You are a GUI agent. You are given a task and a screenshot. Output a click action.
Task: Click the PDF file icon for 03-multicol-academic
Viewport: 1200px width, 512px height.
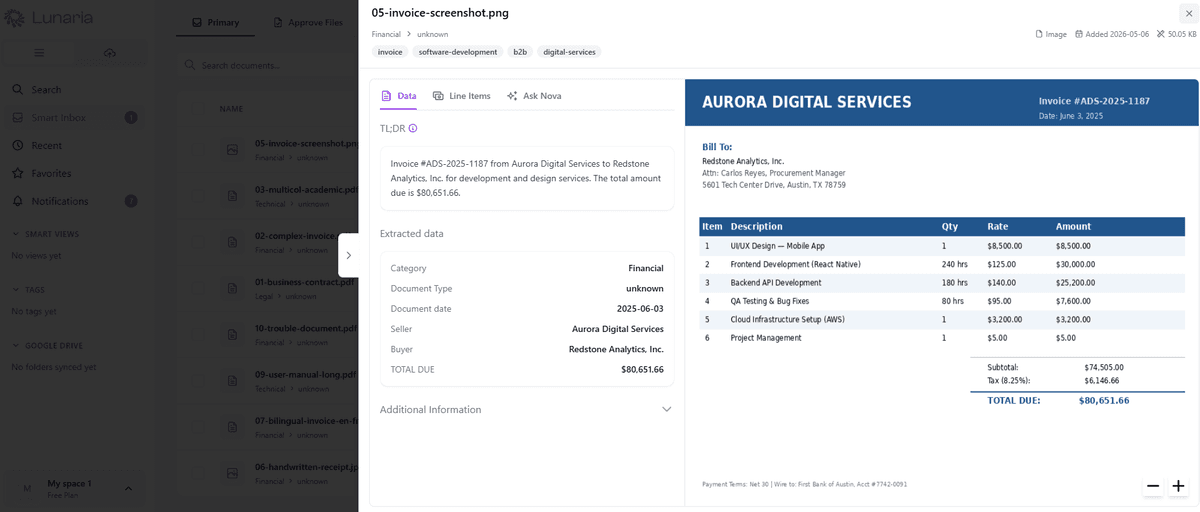[232, 196]
